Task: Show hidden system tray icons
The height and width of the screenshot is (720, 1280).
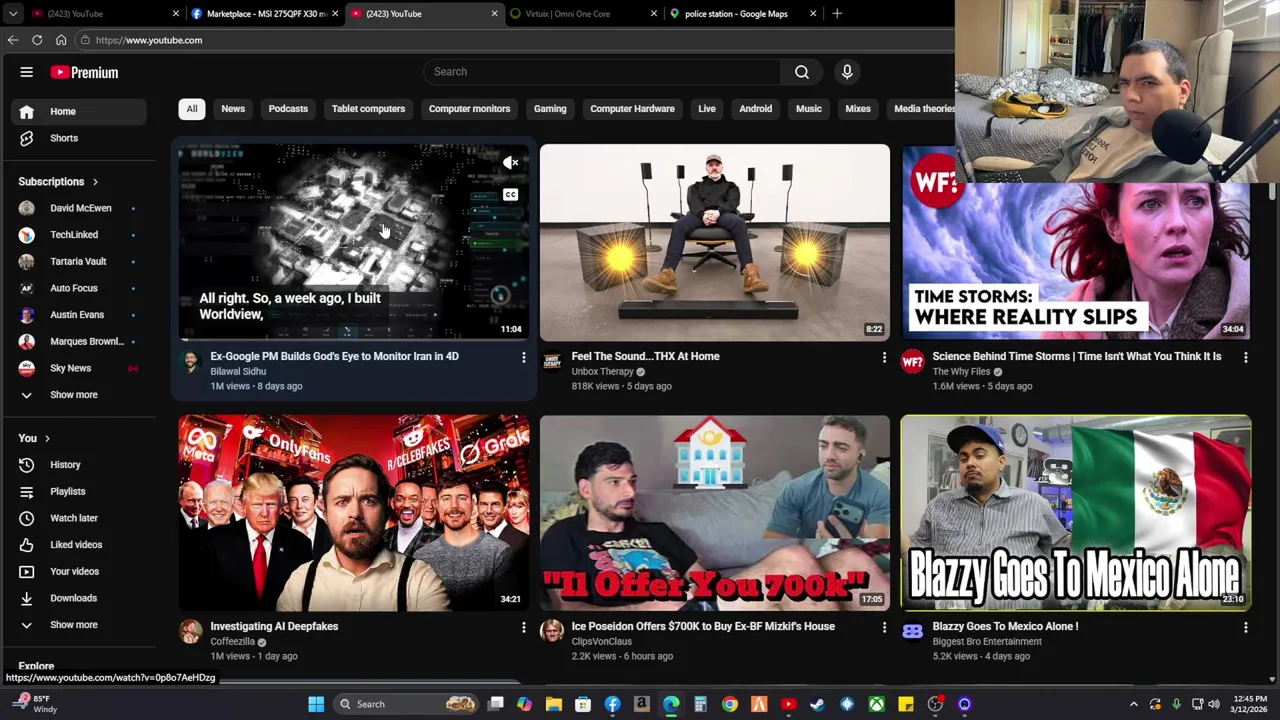Action: [1133, 704]
